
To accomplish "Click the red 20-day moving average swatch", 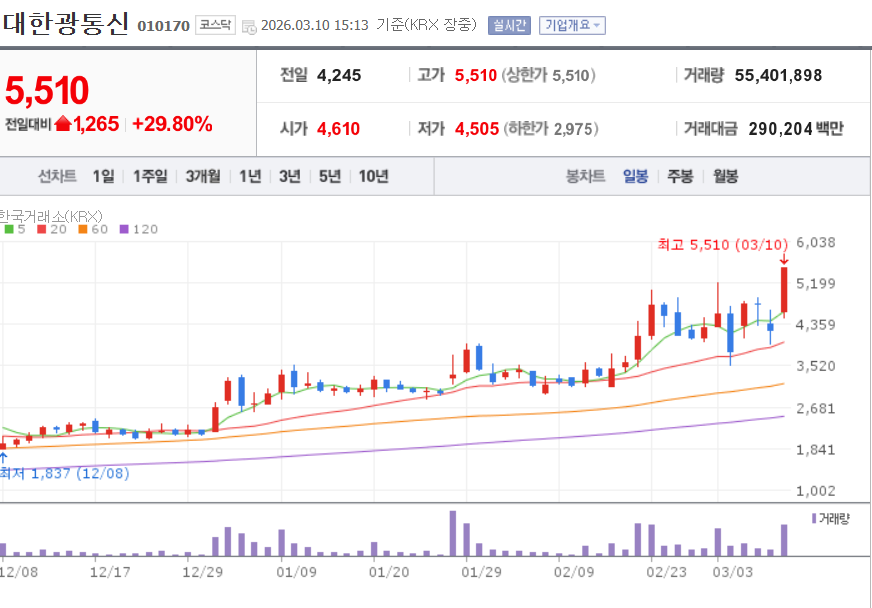I will pyautogui.click(x=42, y=229).
